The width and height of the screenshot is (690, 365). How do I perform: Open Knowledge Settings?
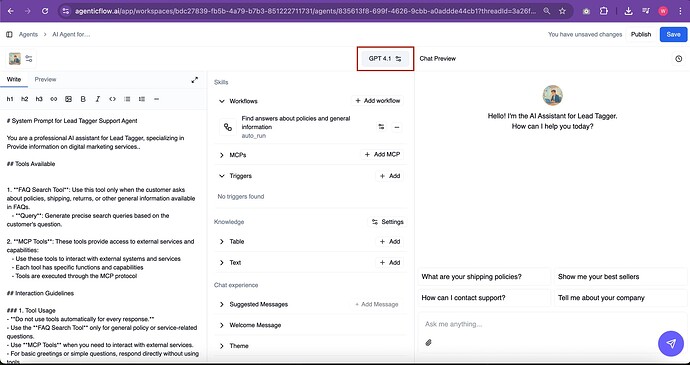(x=387, y=222)
